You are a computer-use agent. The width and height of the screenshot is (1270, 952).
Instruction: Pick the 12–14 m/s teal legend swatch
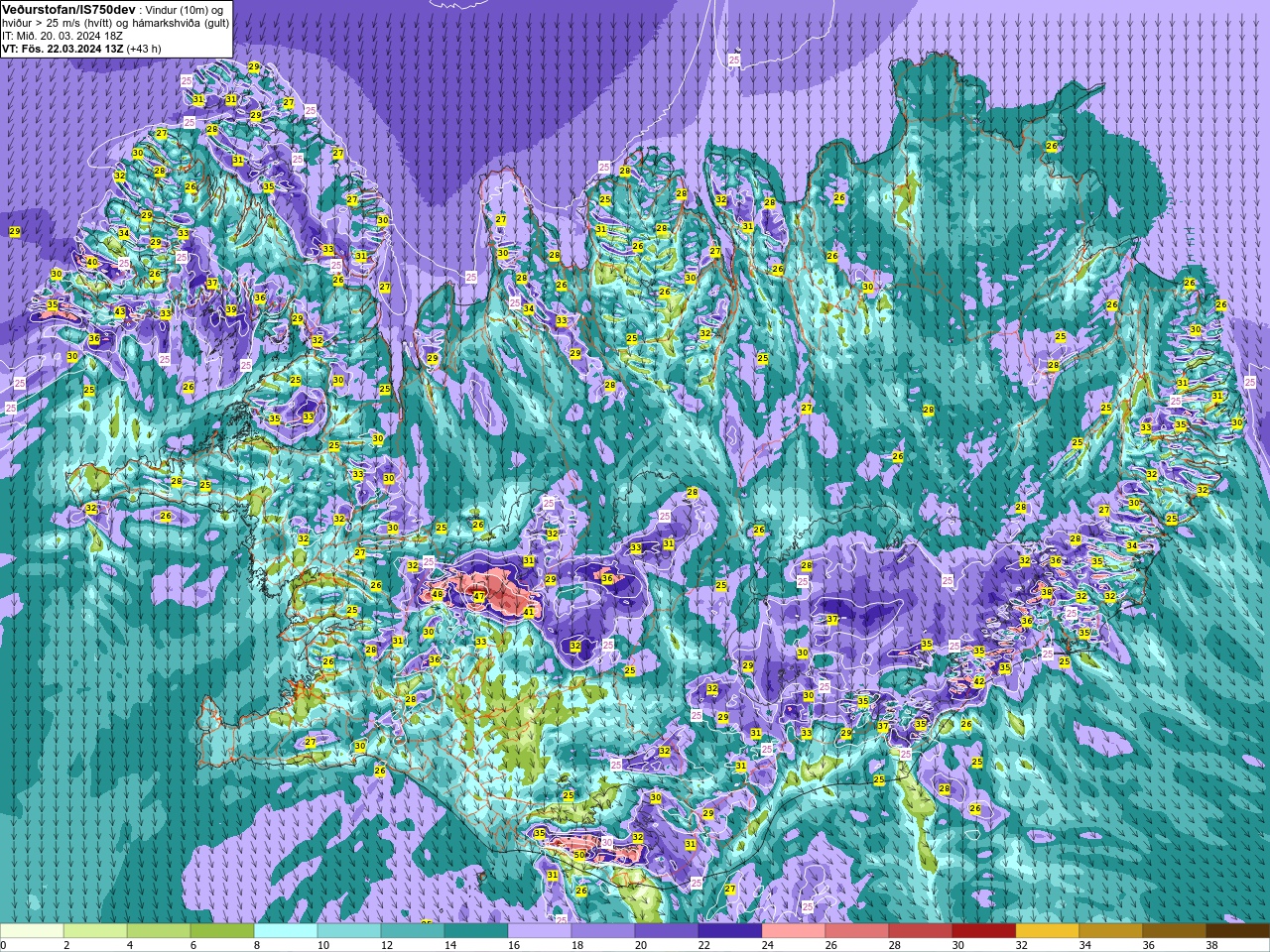(413, 931)
